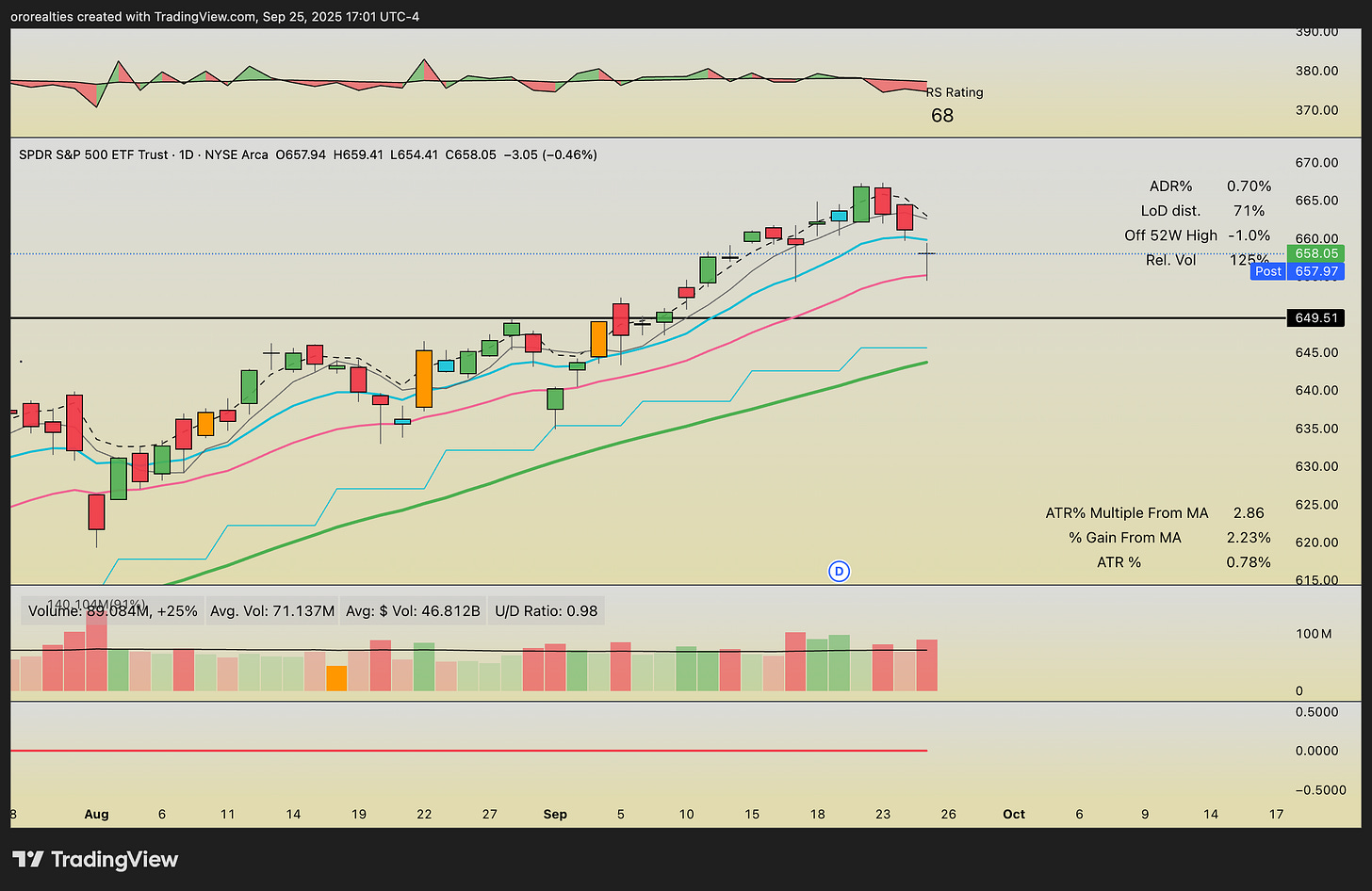Click the RS Rating value 68
This screenshot has height=891, width=1372.
(942, 115)
